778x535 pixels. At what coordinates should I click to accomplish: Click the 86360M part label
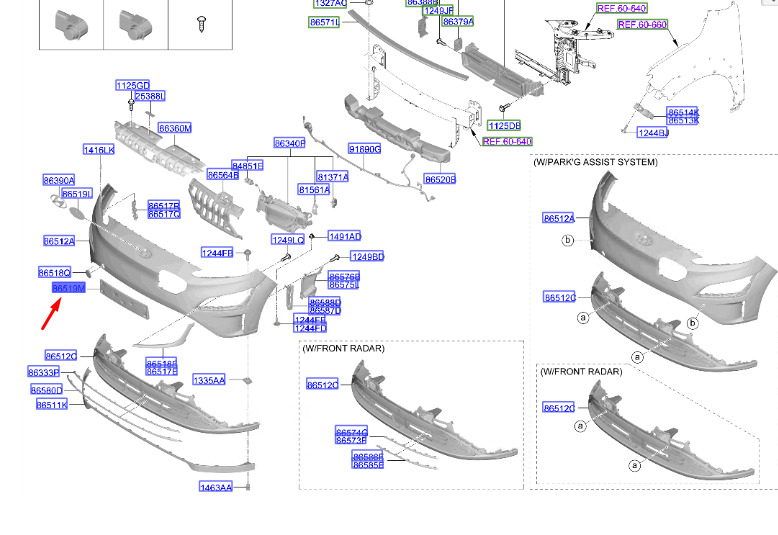tap(175, 128)
